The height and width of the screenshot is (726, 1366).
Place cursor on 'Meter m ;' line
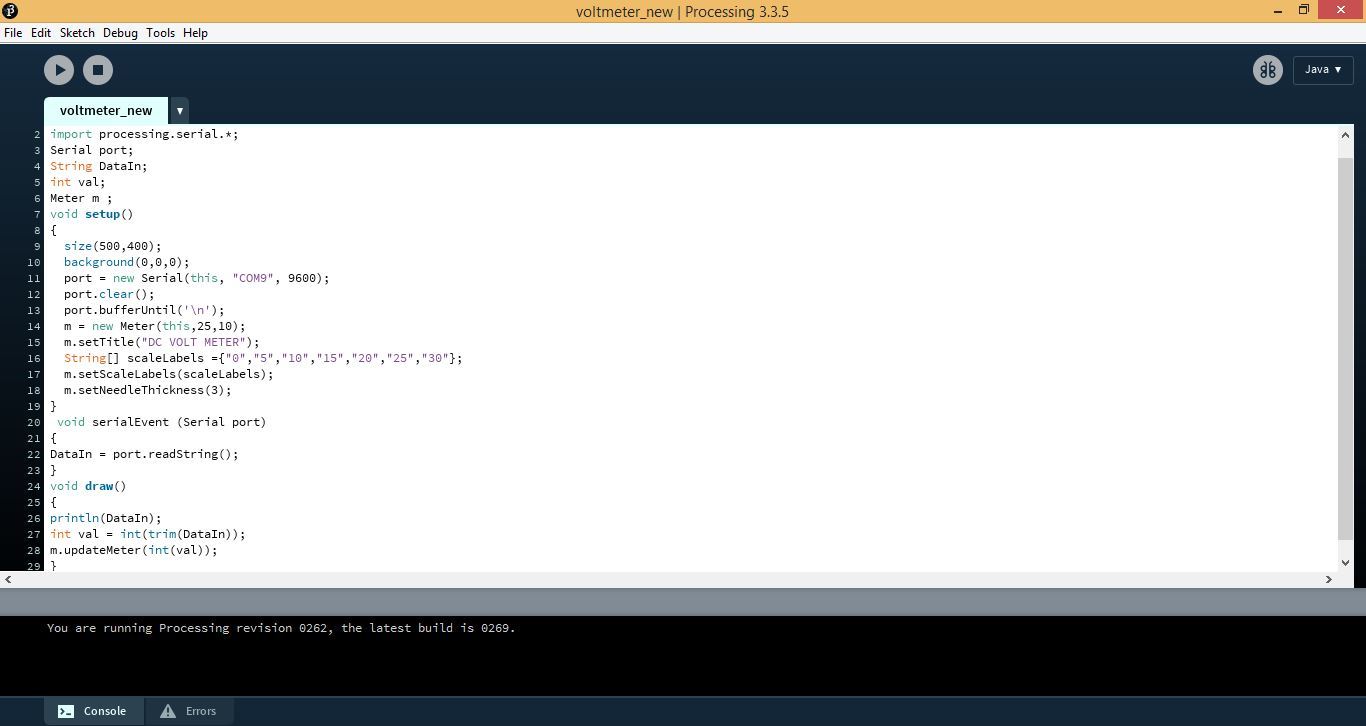pos(81,198)
